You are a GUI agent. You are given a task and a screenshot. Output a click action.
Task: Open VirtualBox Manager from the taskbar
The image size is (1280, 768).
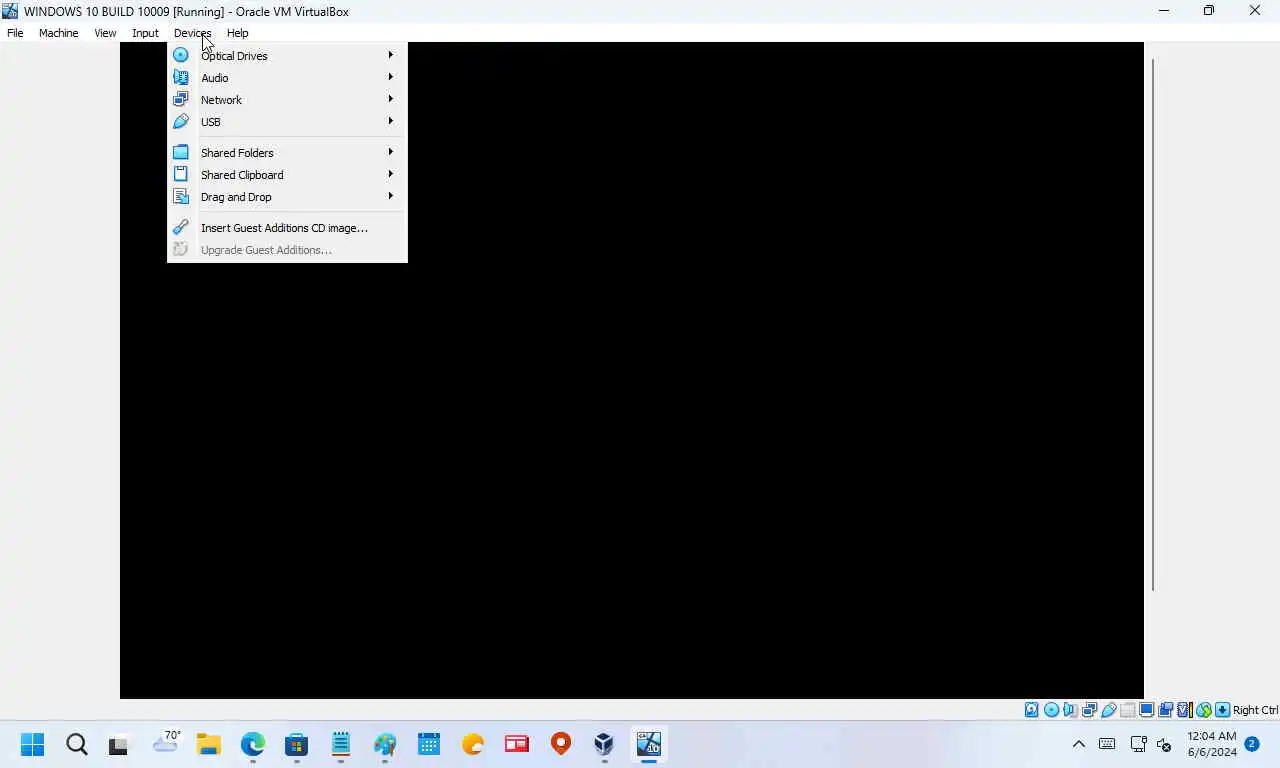(604, 744)
